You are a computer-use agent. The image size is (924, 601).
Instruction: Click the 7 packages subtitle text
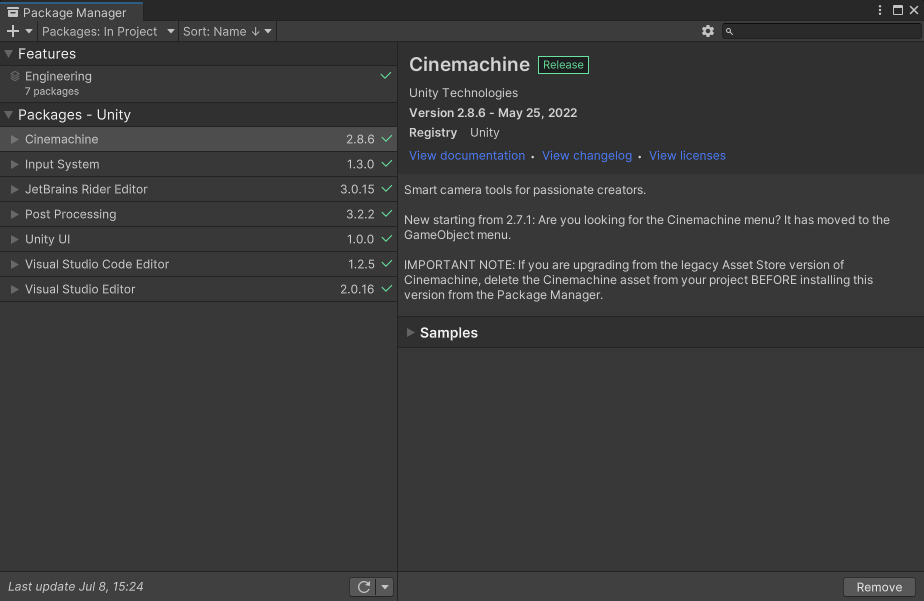(x=52, y=91)
